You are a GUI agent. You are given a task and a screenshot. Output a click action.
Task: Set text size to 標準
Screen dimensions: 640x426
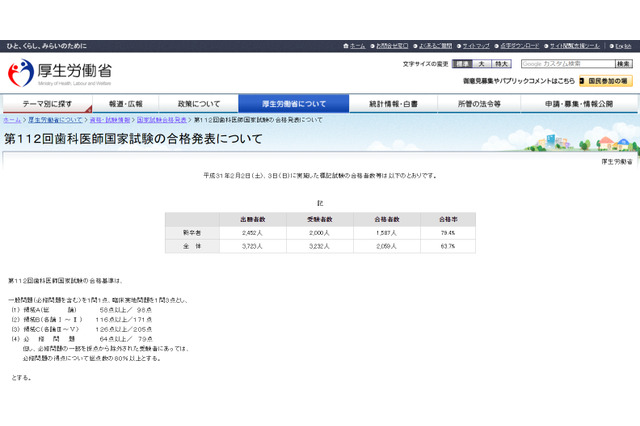462,64
